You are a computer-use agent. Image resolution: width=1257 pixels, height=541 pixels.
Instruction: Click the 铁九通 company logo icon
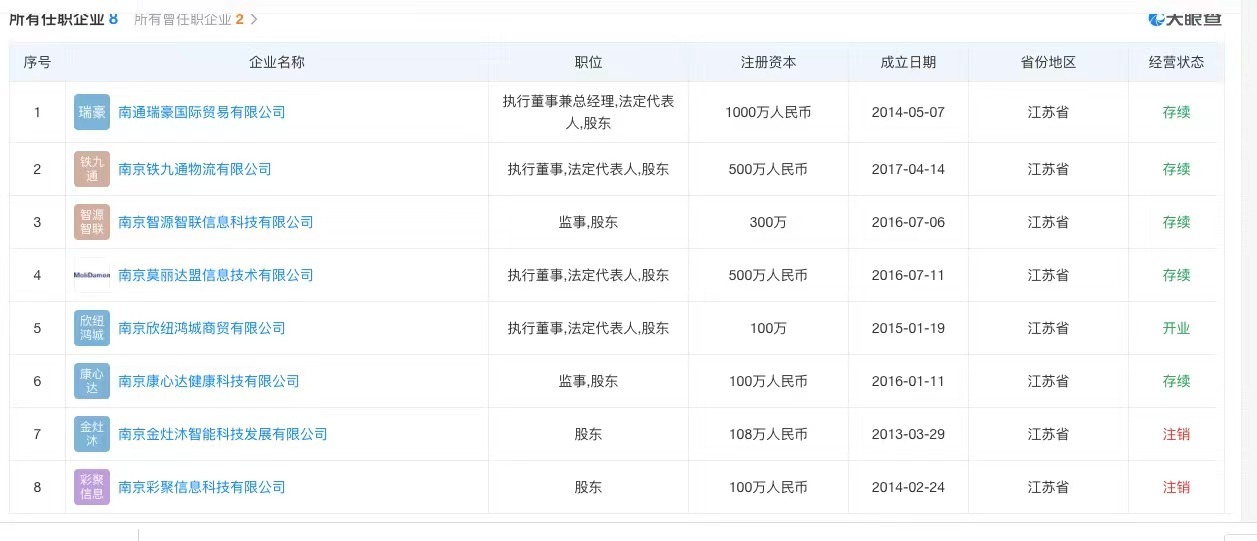point(92,169)
